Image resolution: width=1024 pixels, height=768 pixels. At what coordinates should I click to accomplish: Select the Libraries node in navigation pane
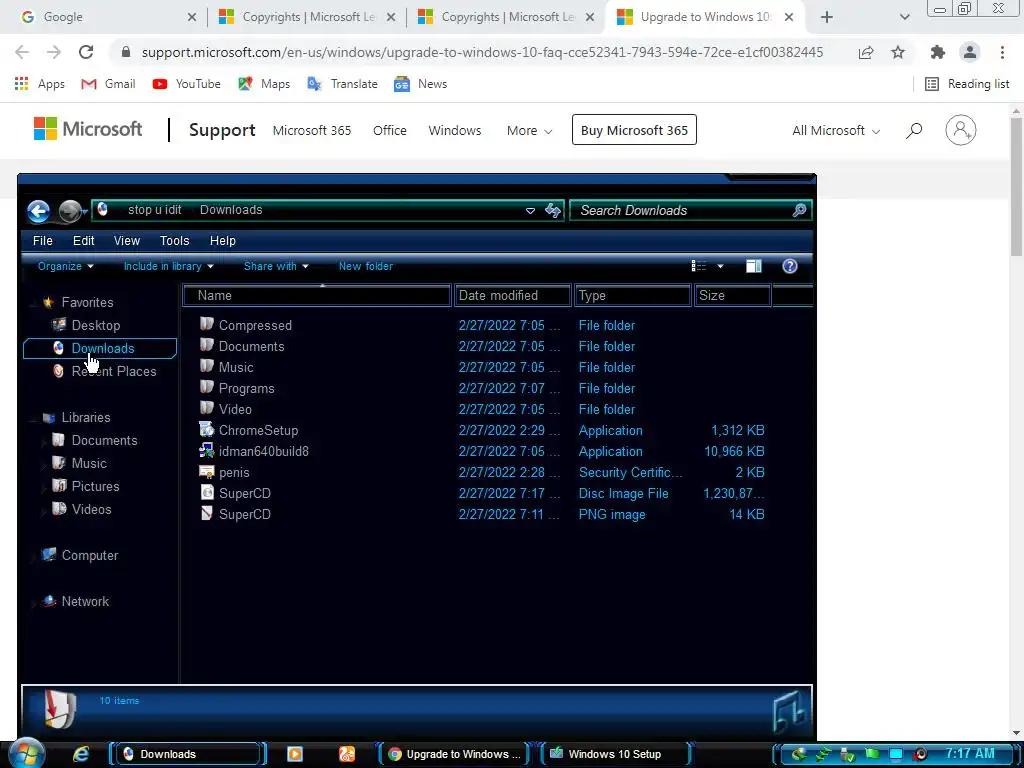pos(86,417)
